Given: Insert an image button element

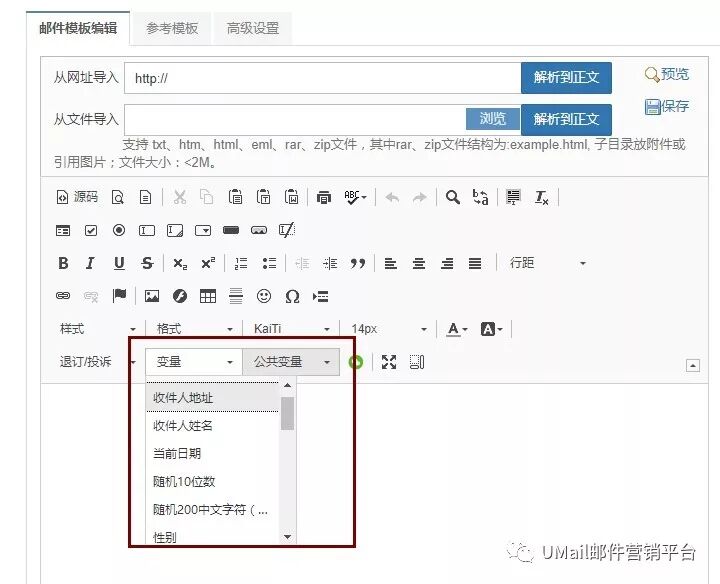Looking at the screenshot, I should click(259, 230).
